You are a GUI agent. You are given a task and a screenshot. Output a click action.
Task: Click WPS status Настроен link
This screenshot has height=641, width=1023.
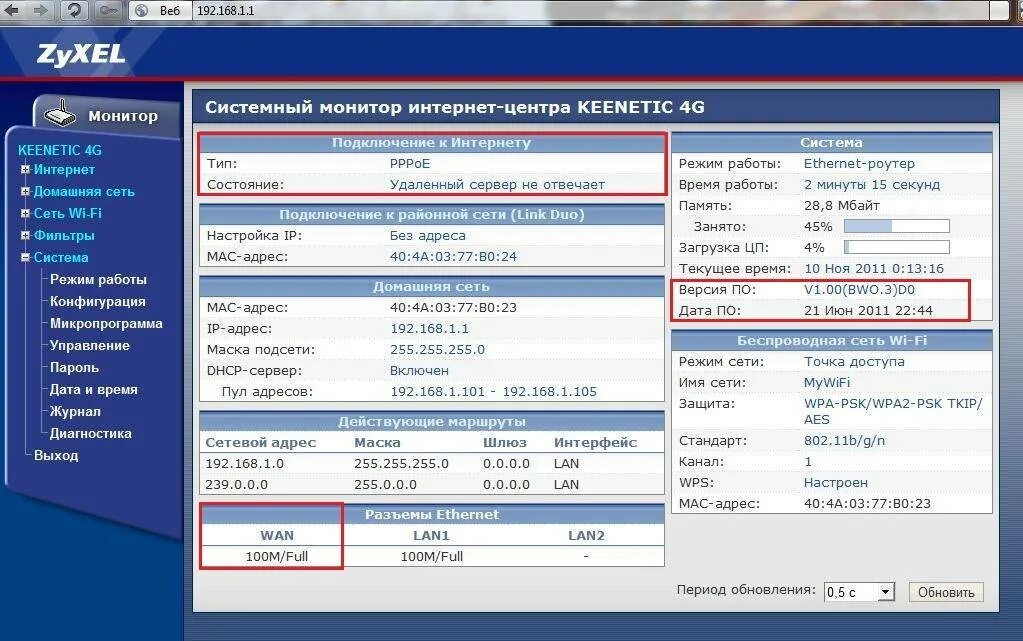pyautogui.click(x=835, y=482)
